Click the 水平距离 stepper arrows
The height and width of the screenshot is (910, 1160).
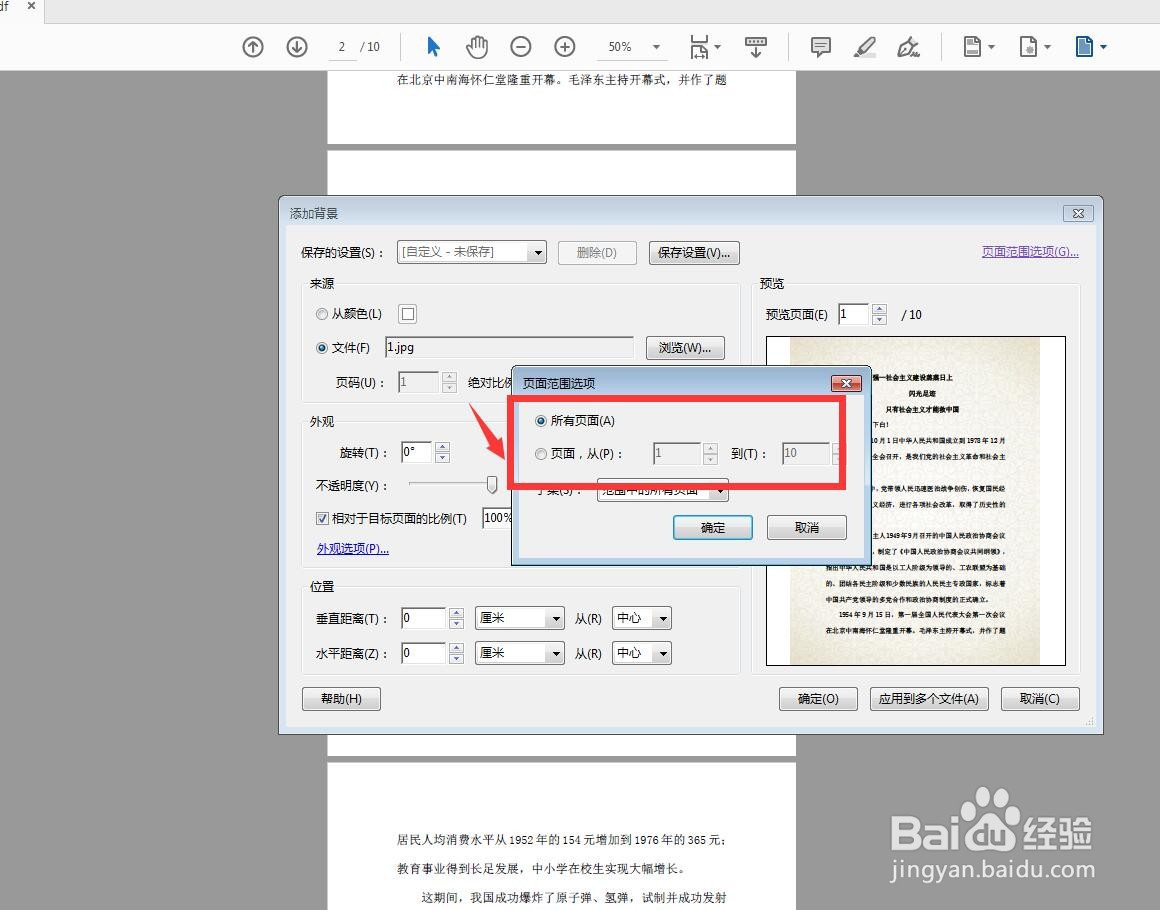456,653
